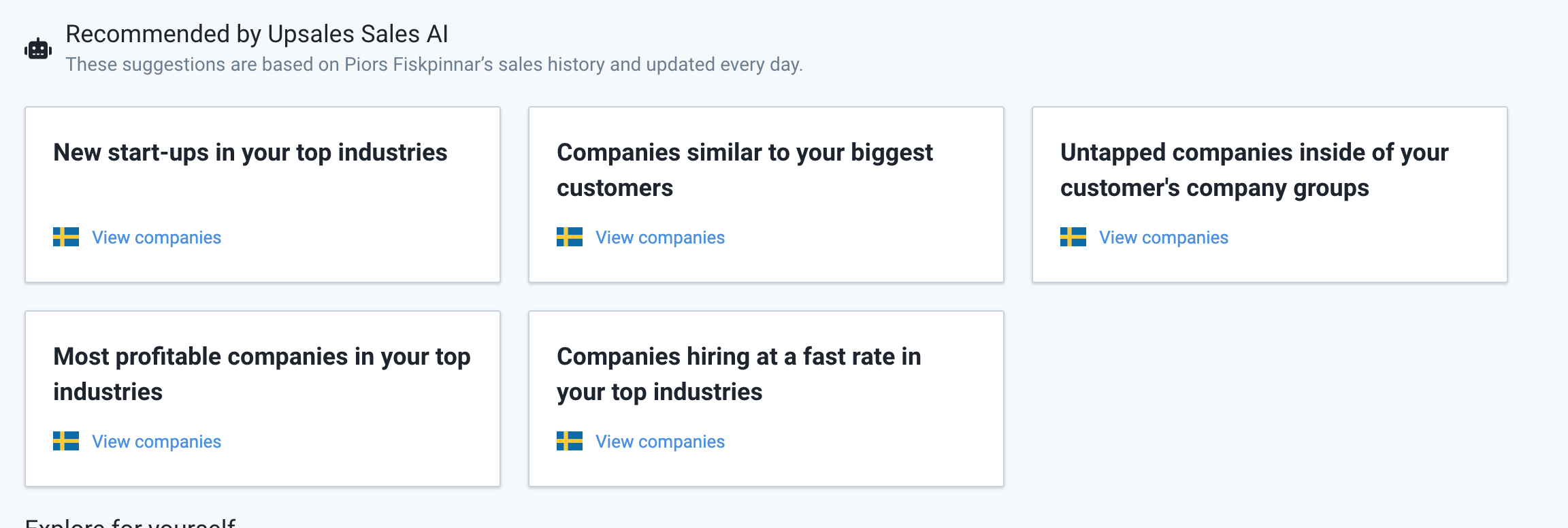Click the Recommended by Upsales Sales AI heading

click(257, 33)
